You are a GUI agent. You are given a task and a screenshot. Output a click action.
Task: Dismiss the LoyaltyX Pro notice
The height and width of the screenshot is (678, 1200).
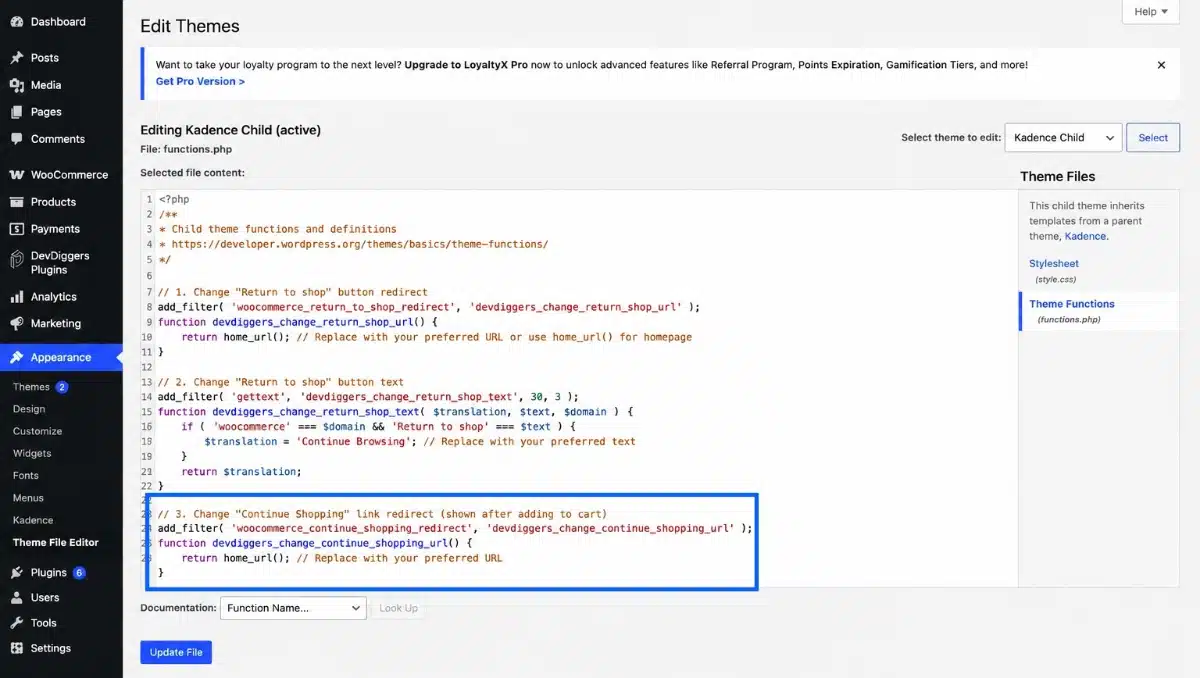[1161, 65]
